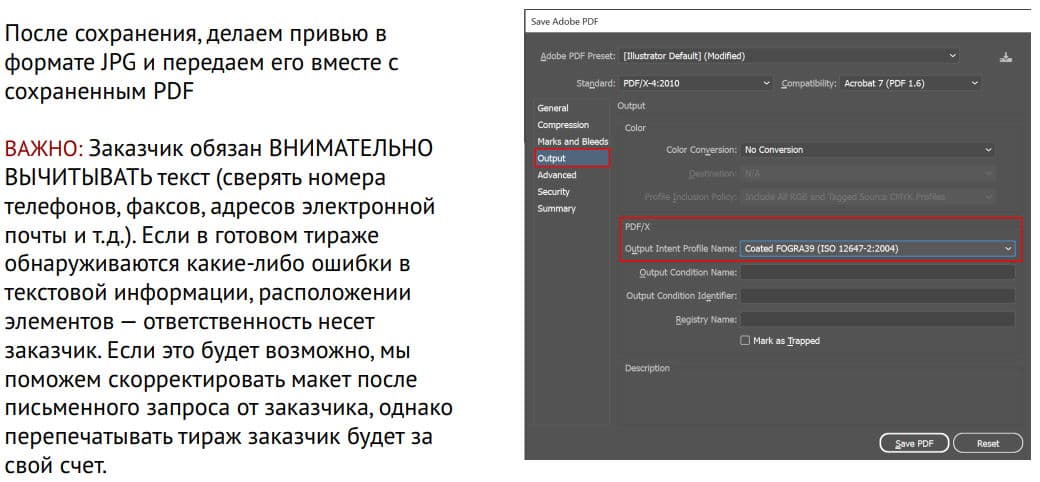Select the General section
The image size is (1040, 482).
pos(552,108)
